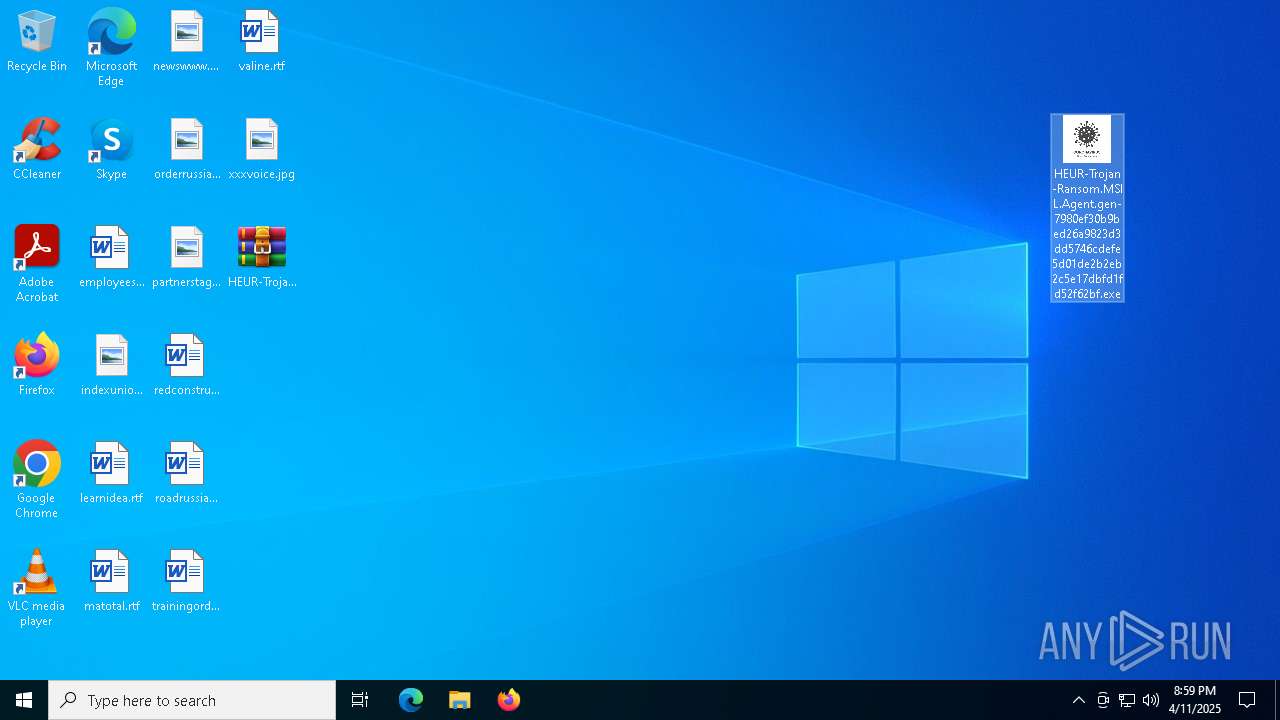Select the Microsoft Edge desktop shortcut

coord(111,48)
